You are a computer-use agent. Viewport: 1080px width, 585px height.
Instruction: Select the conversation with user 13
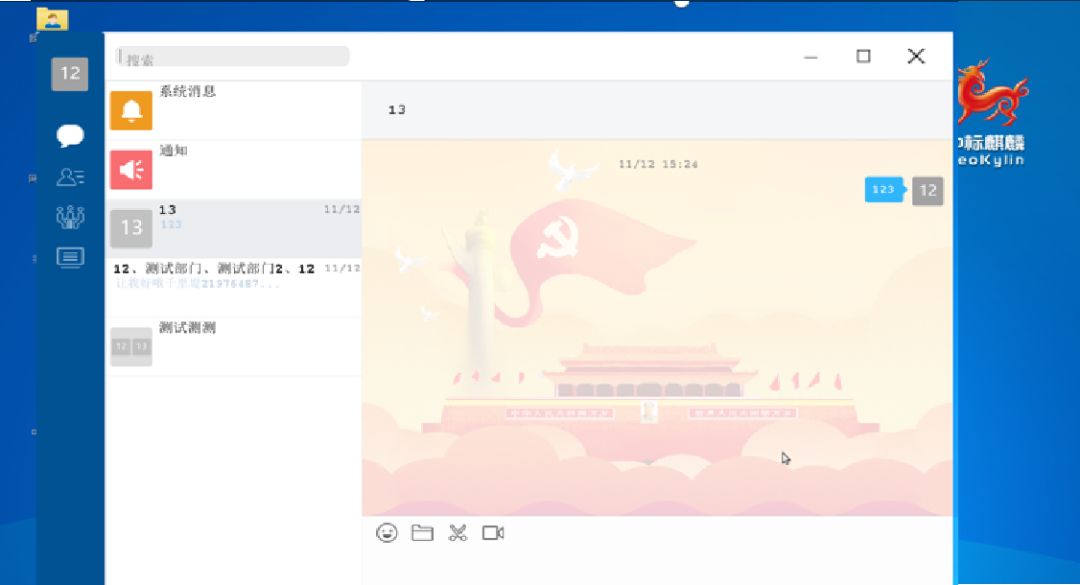(230, 225)
